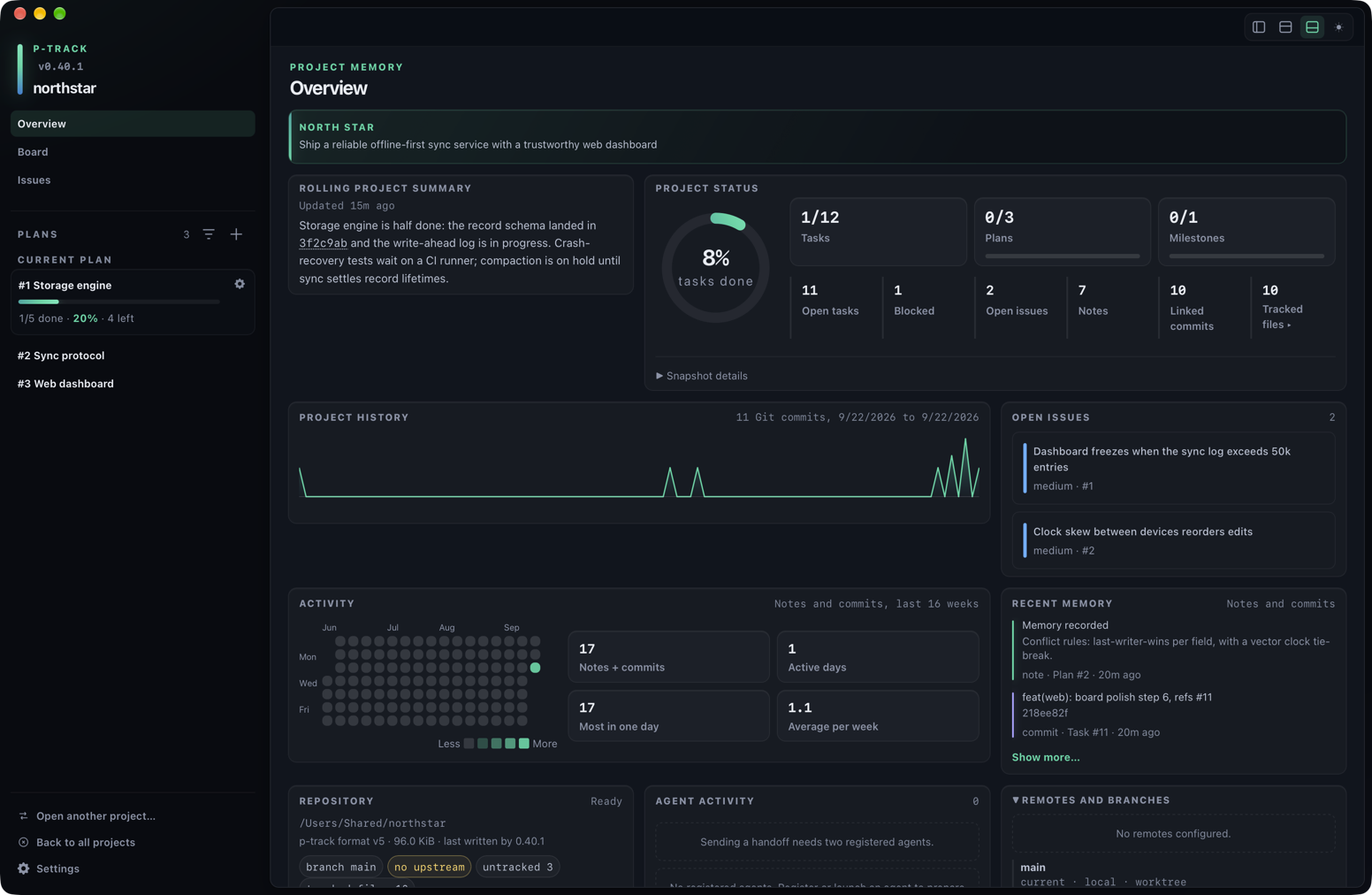The image size is (1372, 895).
Task: Click the 'branch main' repository tag
Action: click(340, 868)
